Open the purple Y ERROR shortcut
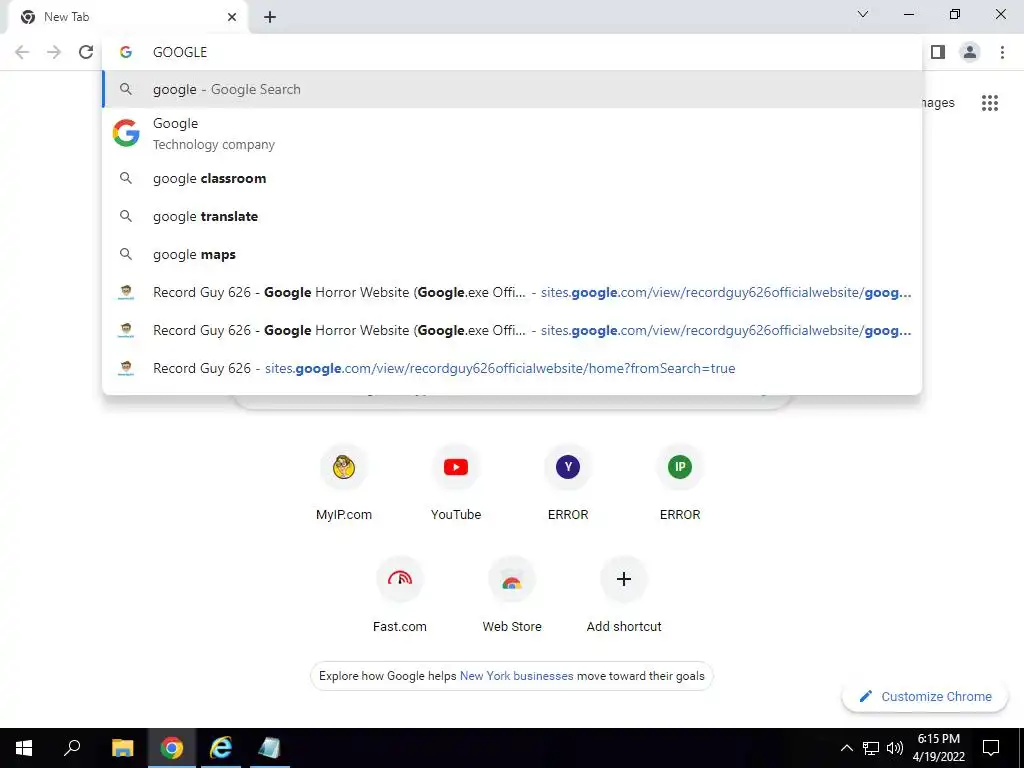The width and height of the screenshot is (1024, 768). (x=568, y=483)
